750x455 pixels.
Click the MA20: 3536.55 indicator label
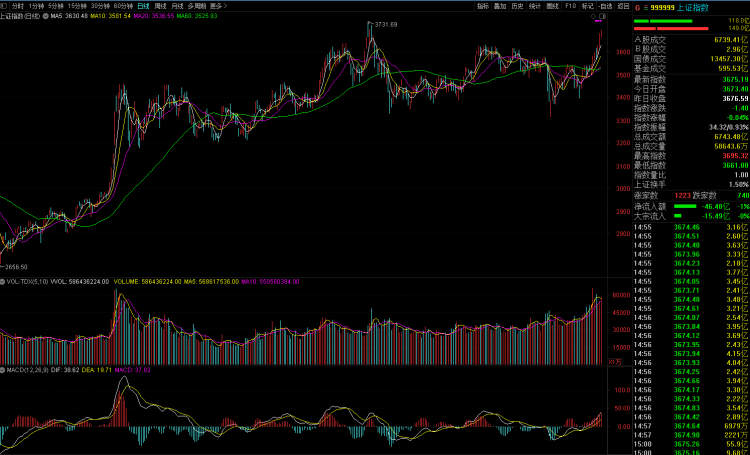pos(154,16)
